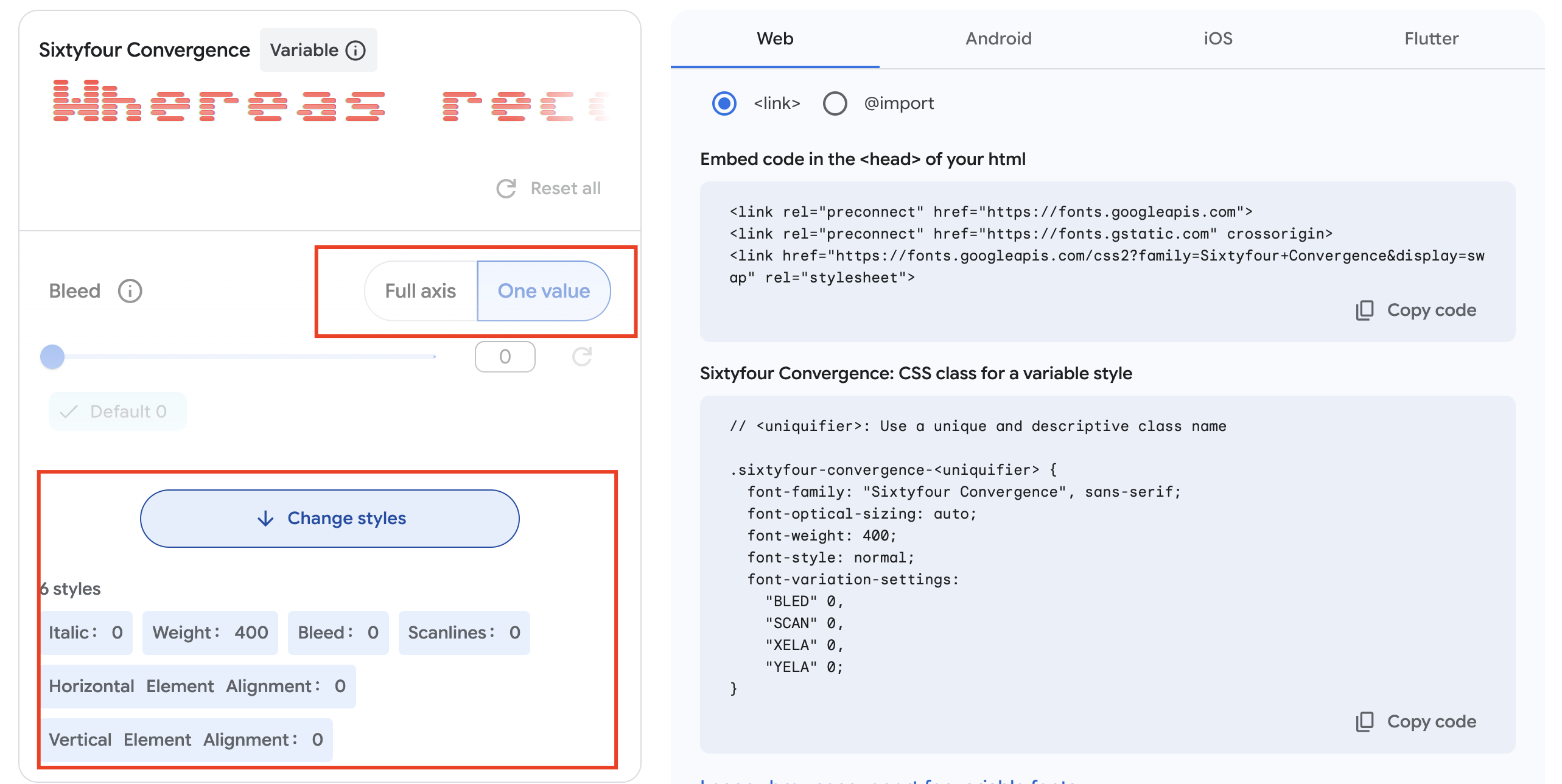This screenshot has width=1562, height=784.
Task: Click the embed code copy icon
Action: pos(1365,310)
